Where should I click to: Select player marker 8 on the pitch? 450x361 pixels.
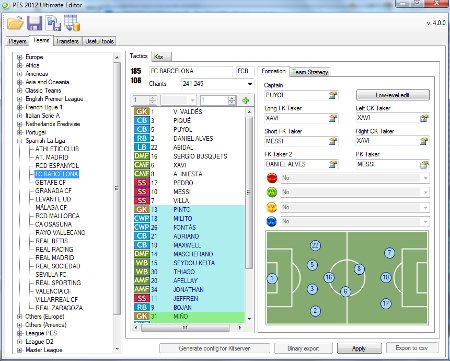[359, 269]
